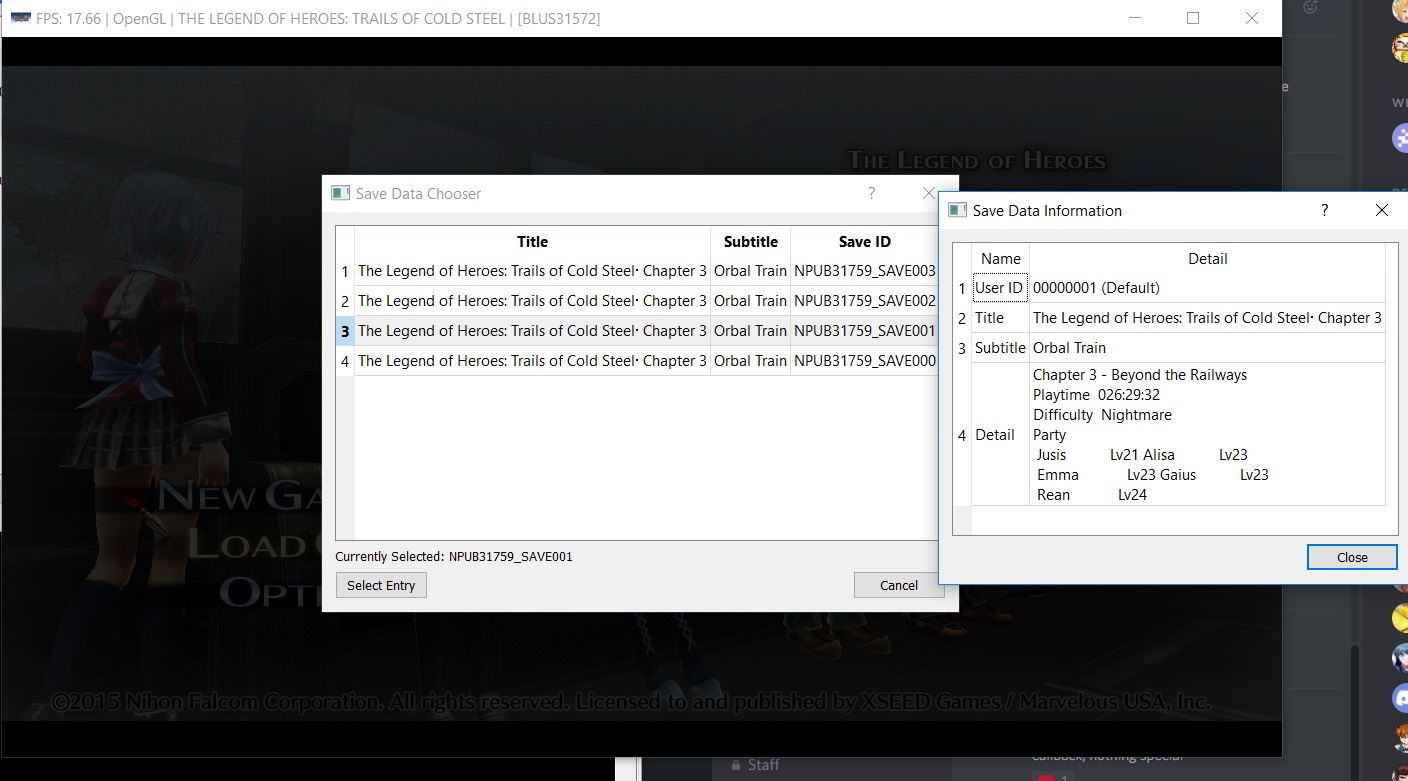Click the add reaction emoji icon in Discord
Image resolution: width=1408 pixels, height=781 pixels.
point(1311,8)
